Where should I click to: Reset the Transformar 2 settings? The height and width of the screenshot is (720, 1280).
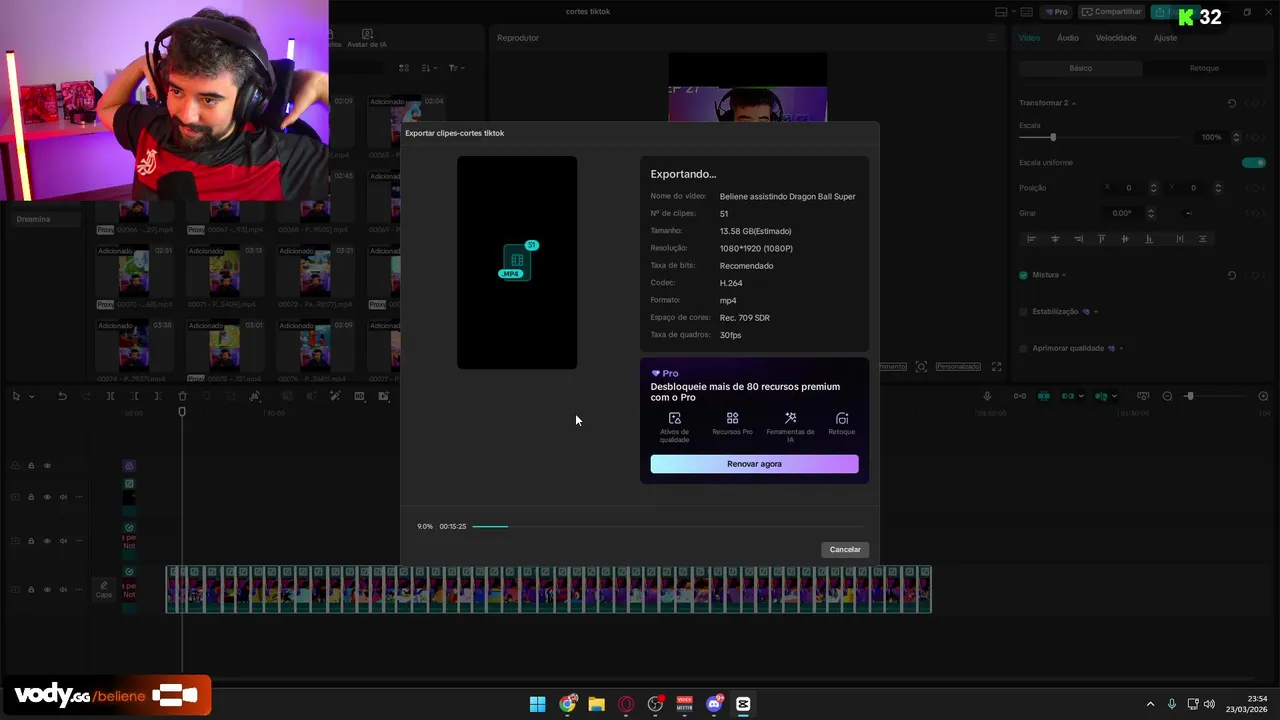pyautogui.click(x=1232, y=103)
